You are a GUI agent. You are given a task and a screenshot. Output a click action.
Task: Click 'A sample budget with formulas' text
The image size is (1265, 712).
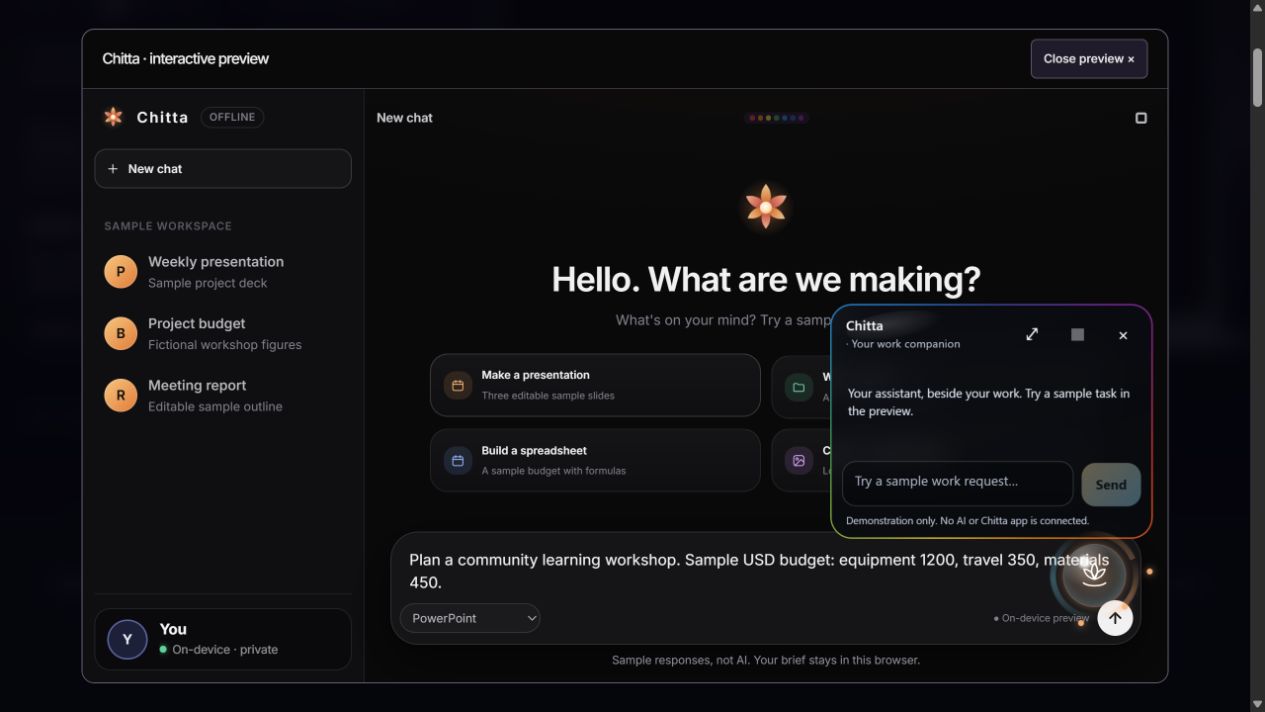[554, 471]
